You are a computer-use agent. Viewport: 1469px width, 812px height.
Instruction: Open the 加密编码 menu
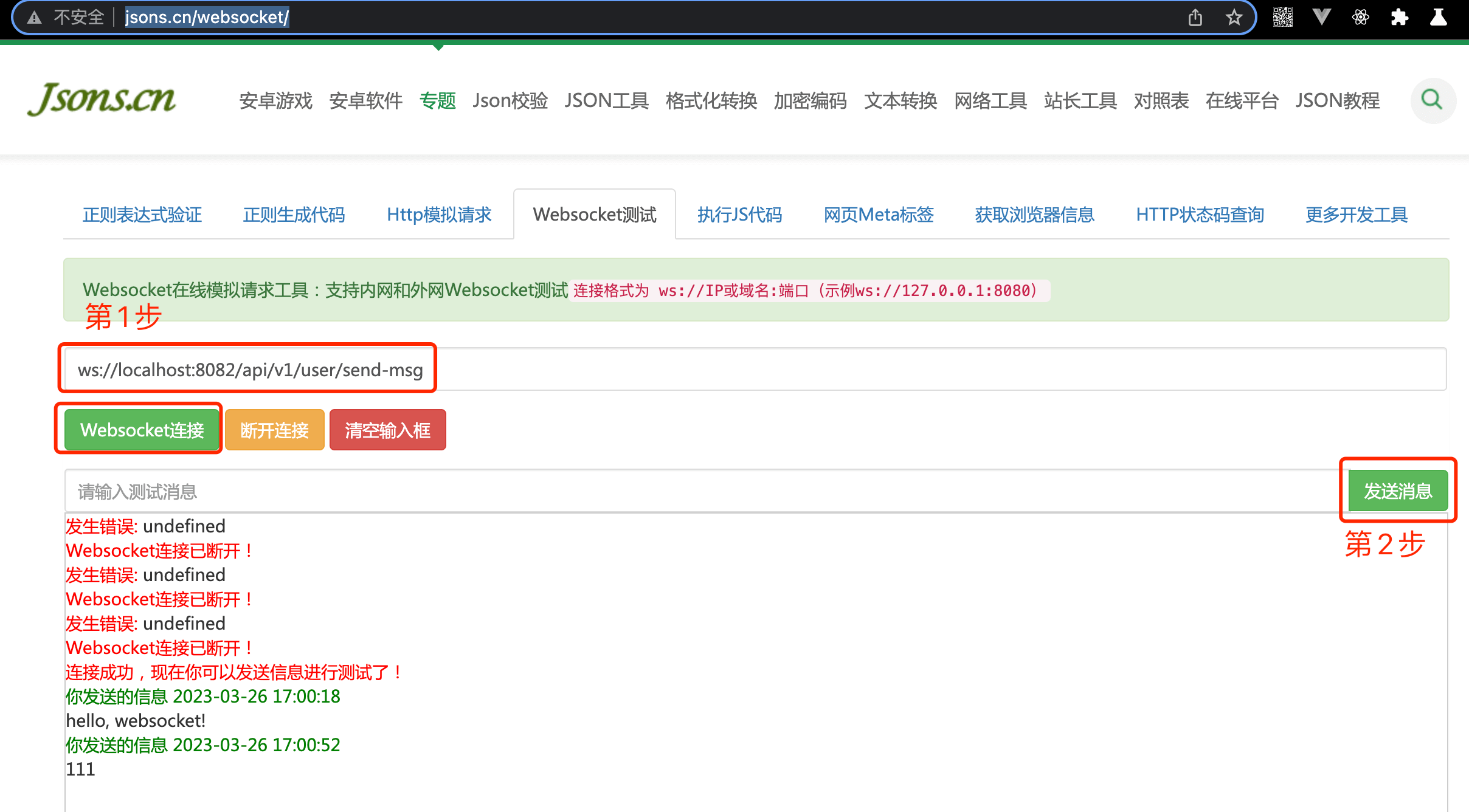pos(811,101)
